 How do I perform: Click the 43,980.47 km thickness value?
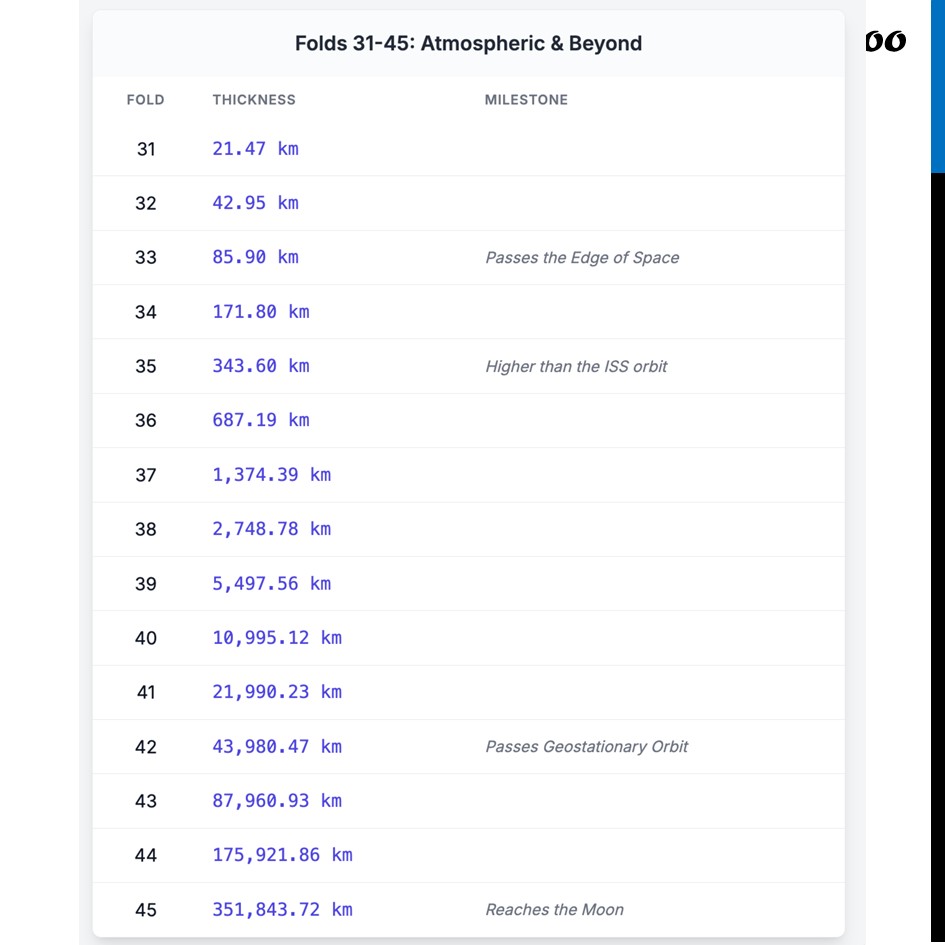coord(277,746)
